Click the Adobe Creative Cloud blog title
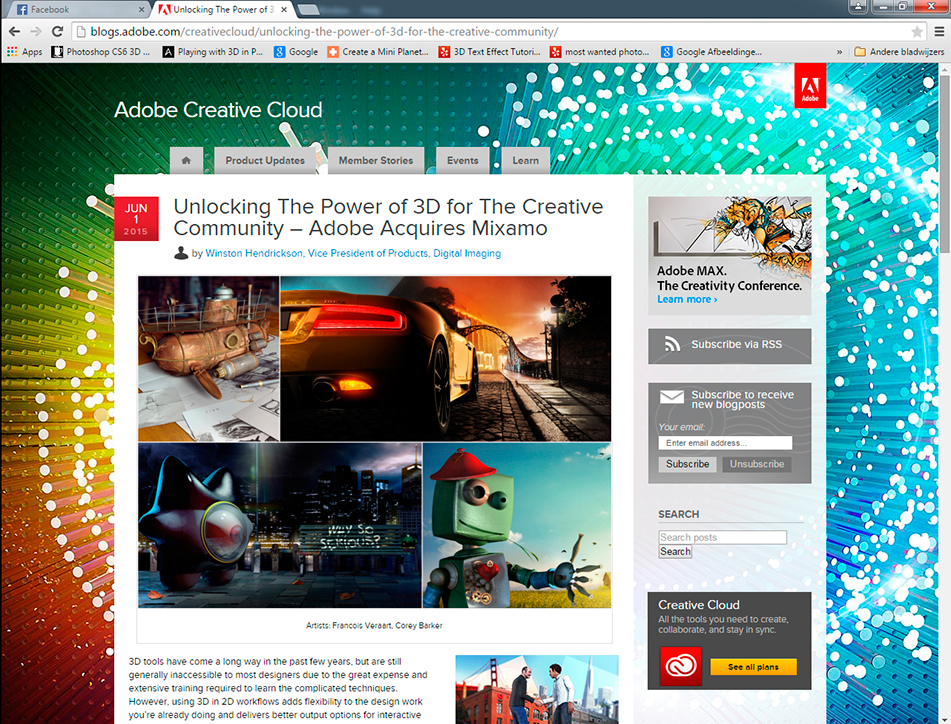Viewport: 951px width, 724px height. point(218,110)
